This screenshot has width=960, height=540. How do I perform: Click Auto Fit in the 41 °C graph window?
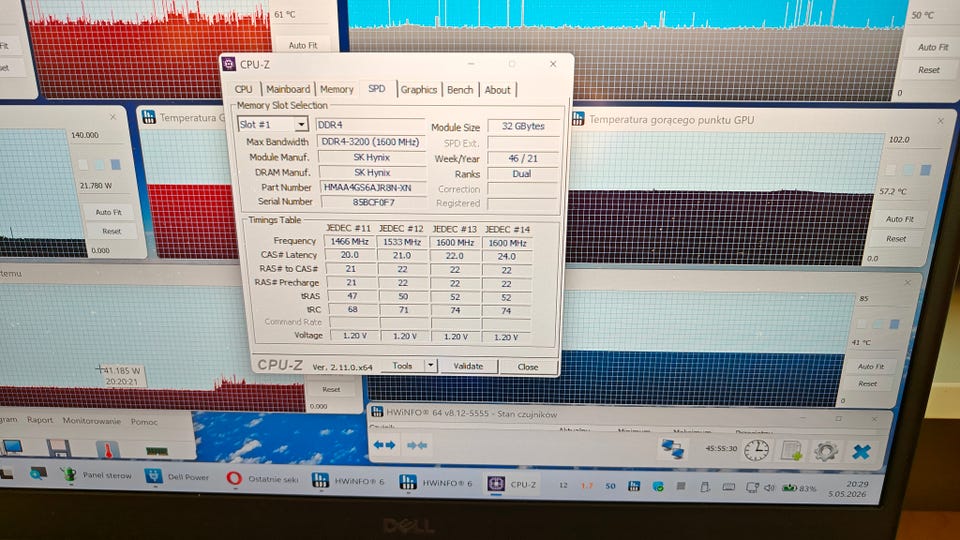click(871, 366)
